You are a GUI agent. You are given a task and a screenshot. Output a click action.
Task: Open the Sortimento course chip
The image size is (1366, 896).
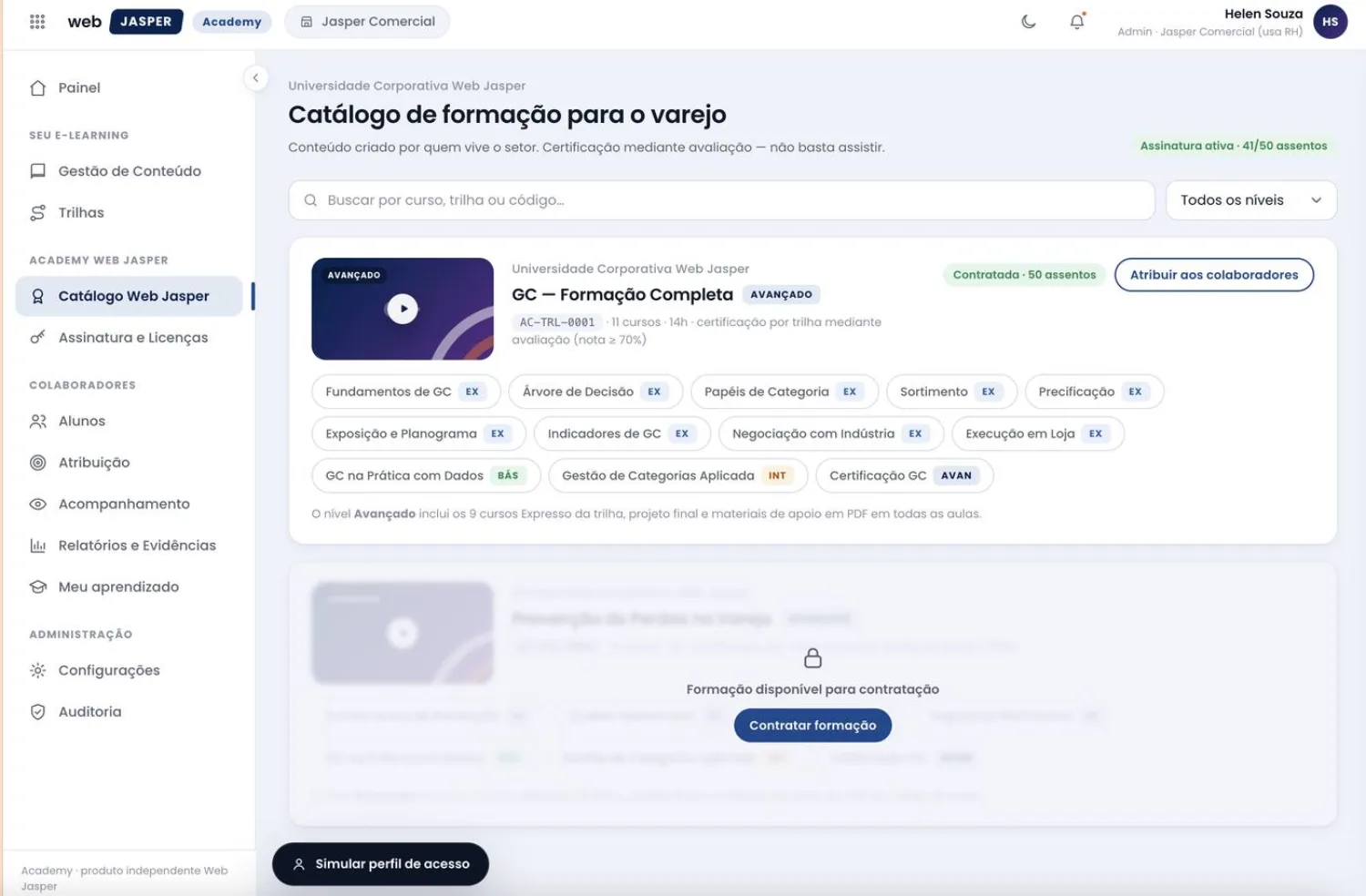point(952,392)
